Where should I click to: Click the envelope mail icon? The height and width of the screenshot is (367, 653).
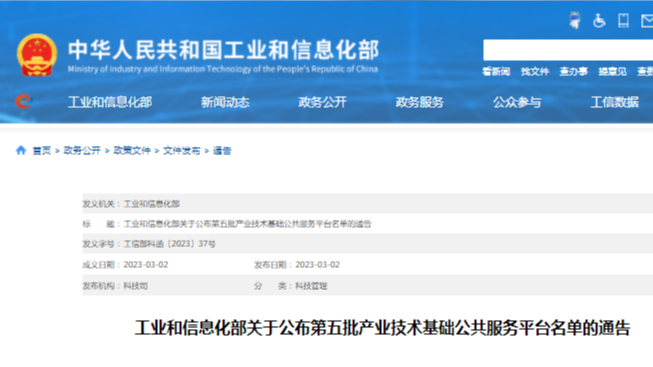[647, 20]
